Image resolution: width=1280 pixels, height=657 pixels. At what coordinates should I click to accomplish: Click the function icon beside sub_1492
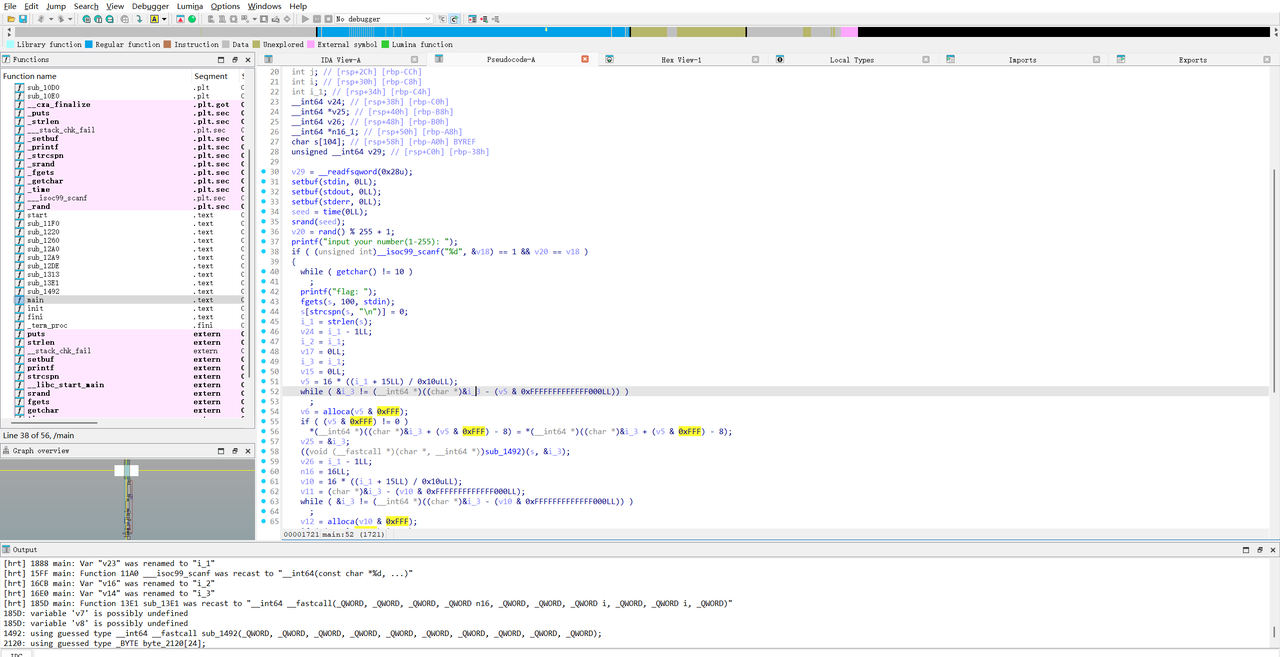[19, 291]
